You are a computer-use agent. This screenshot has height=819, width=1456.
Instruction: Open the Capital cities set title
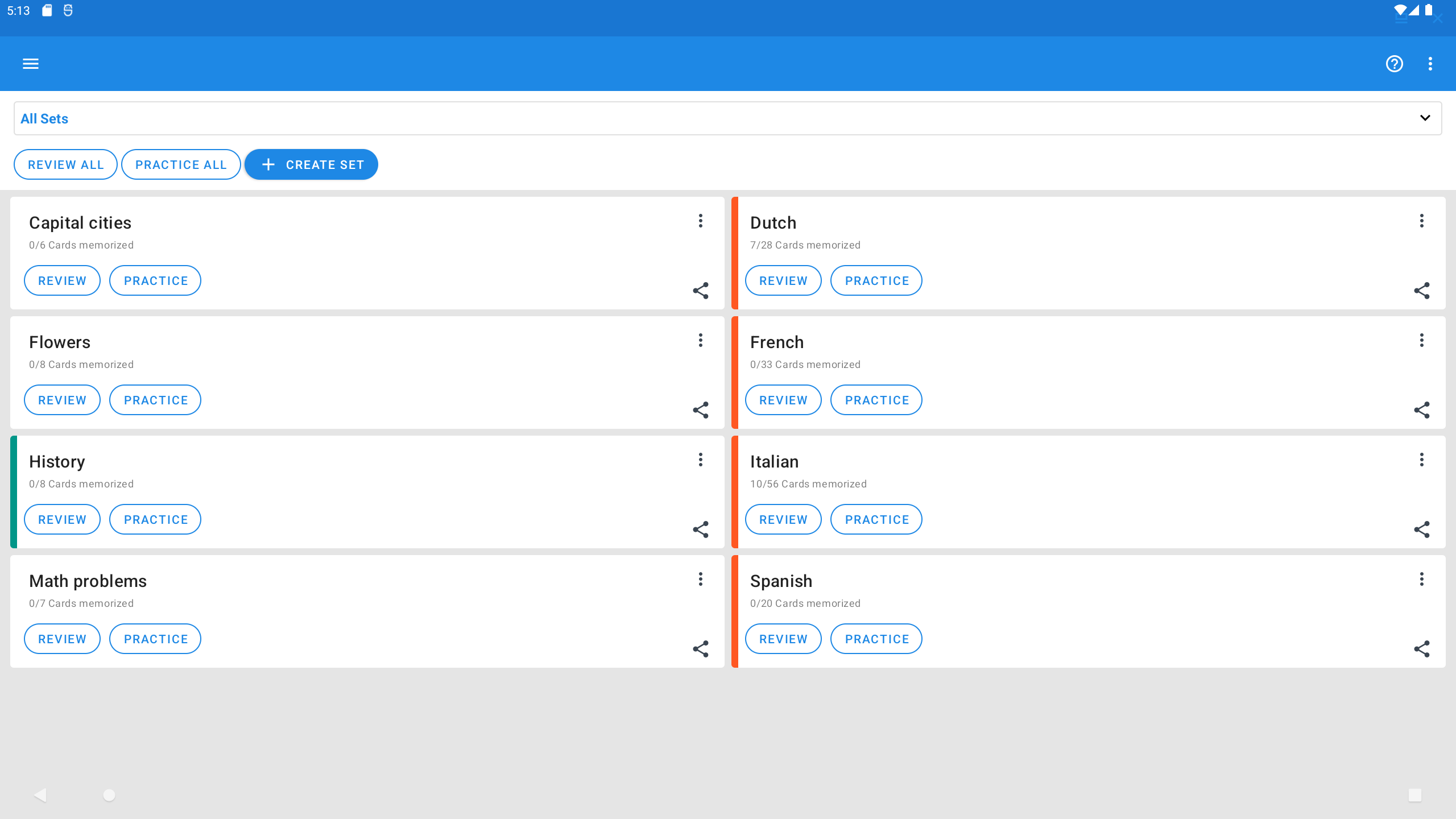[x=80, y=223]
